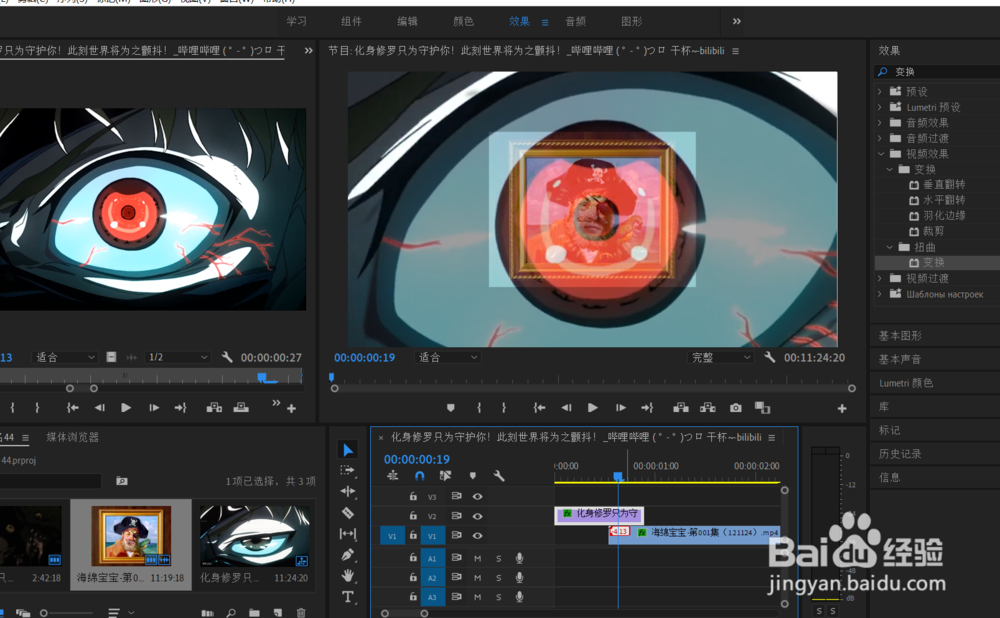1000x618 pixels.
Task: Pick the Razor tool
Action: (x=348, y=512)
